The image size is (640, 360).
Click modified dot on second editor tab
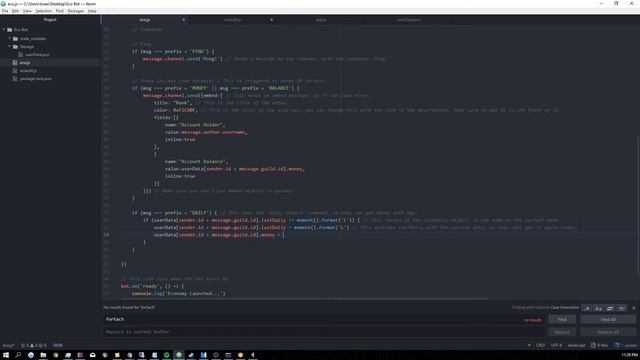[271, 20]
